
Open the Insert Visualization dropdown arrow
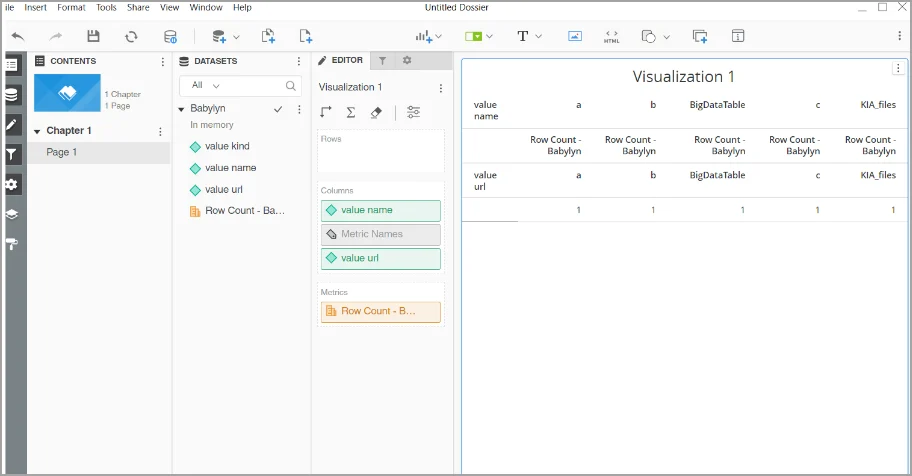point(439,36)
